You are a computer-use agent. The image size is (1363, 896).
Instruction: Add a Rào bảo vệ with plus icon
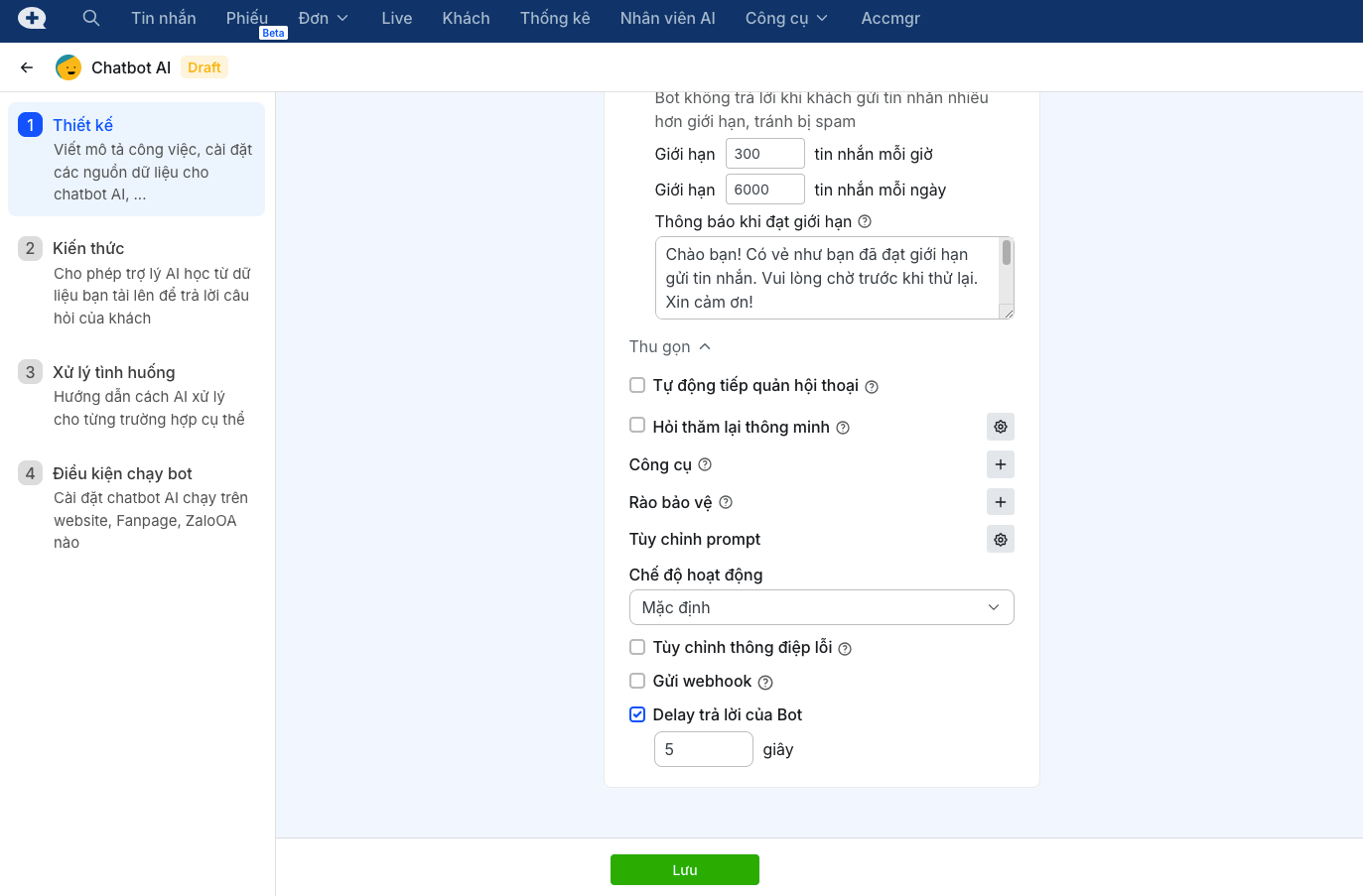click(1000, 502)
